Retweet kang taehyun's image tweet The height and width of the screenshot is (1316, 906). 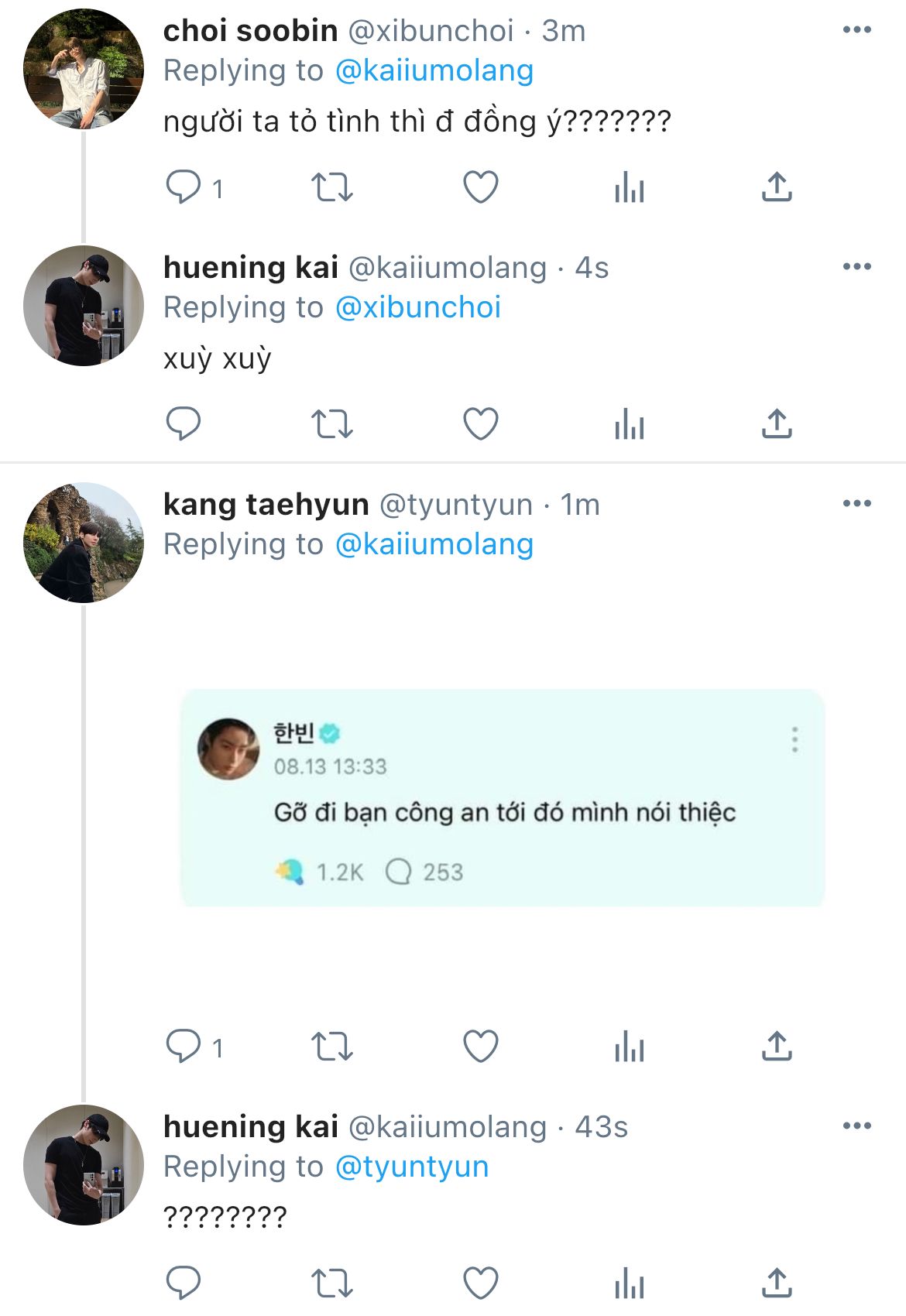(332, 1047)
